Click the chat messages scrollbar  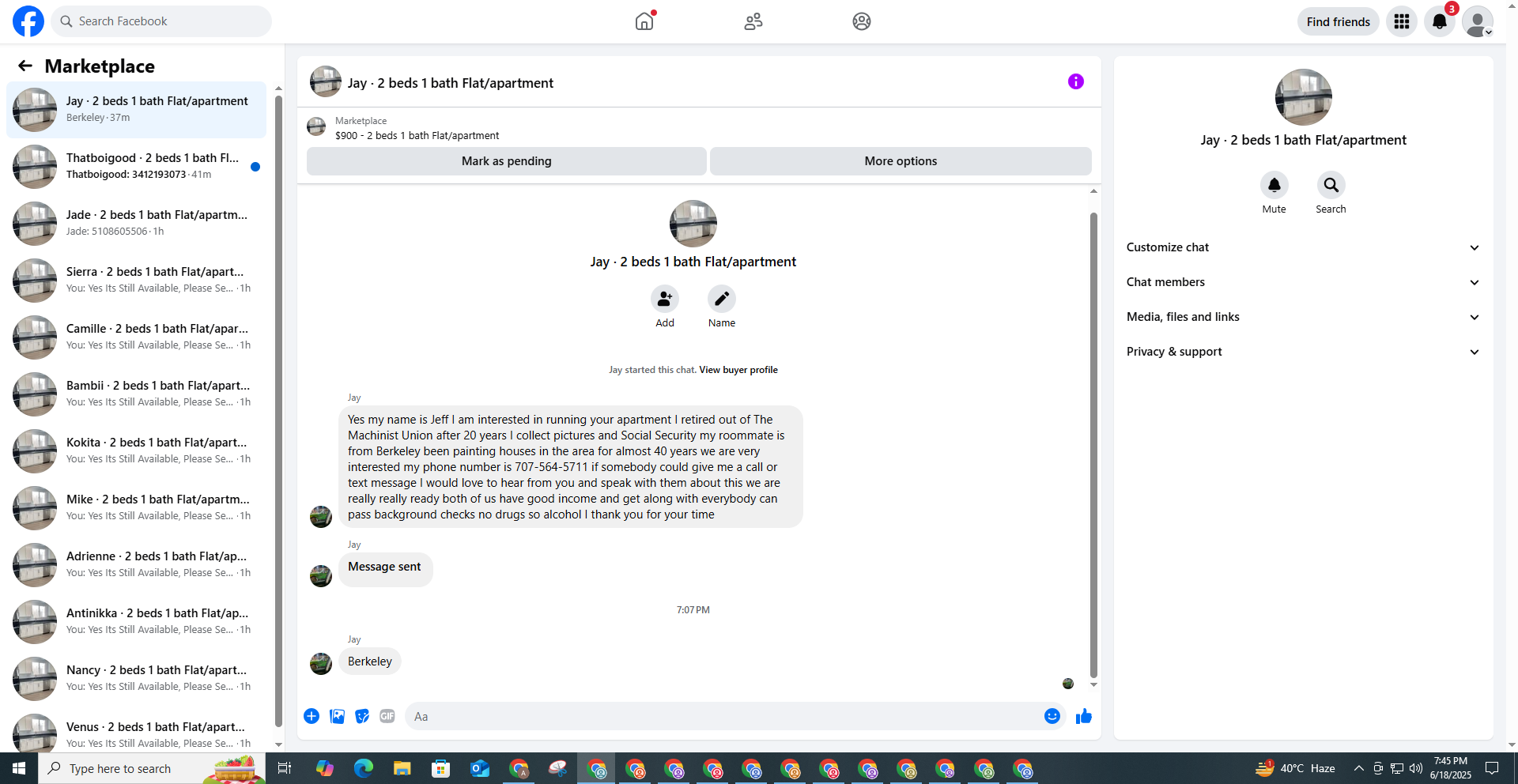1093,444
